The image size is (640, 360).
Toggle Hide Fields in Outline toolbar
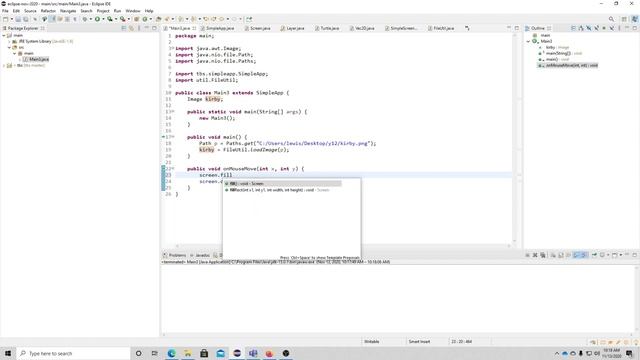(x=589, y=28)
